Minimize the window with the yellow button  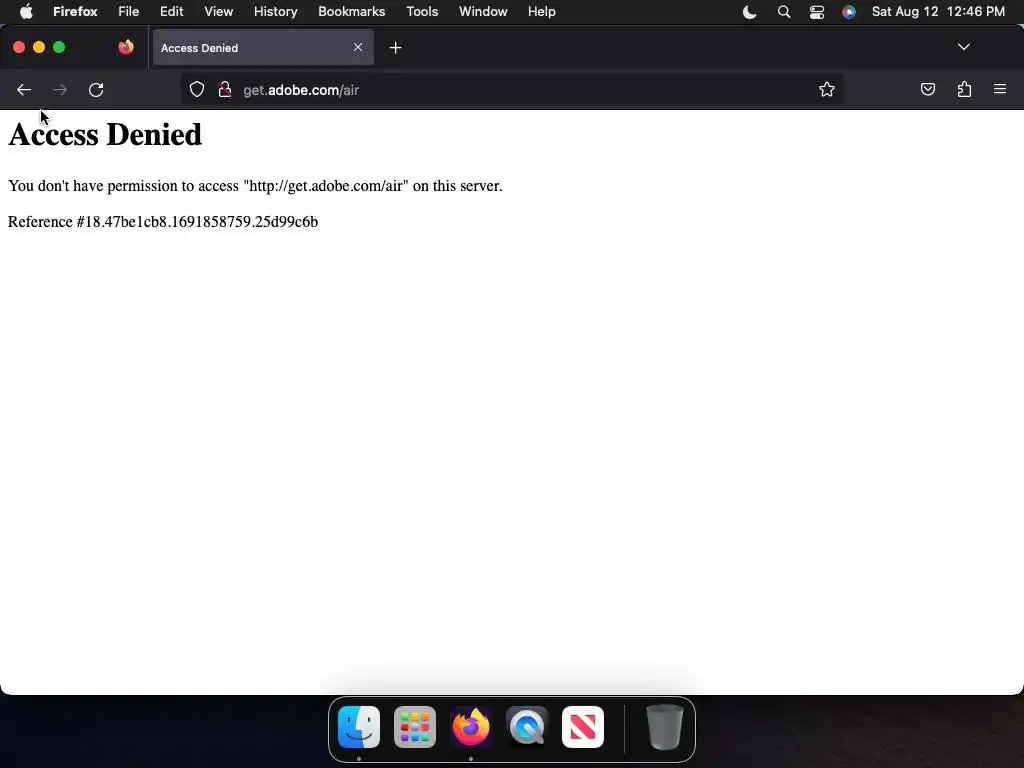39,47
